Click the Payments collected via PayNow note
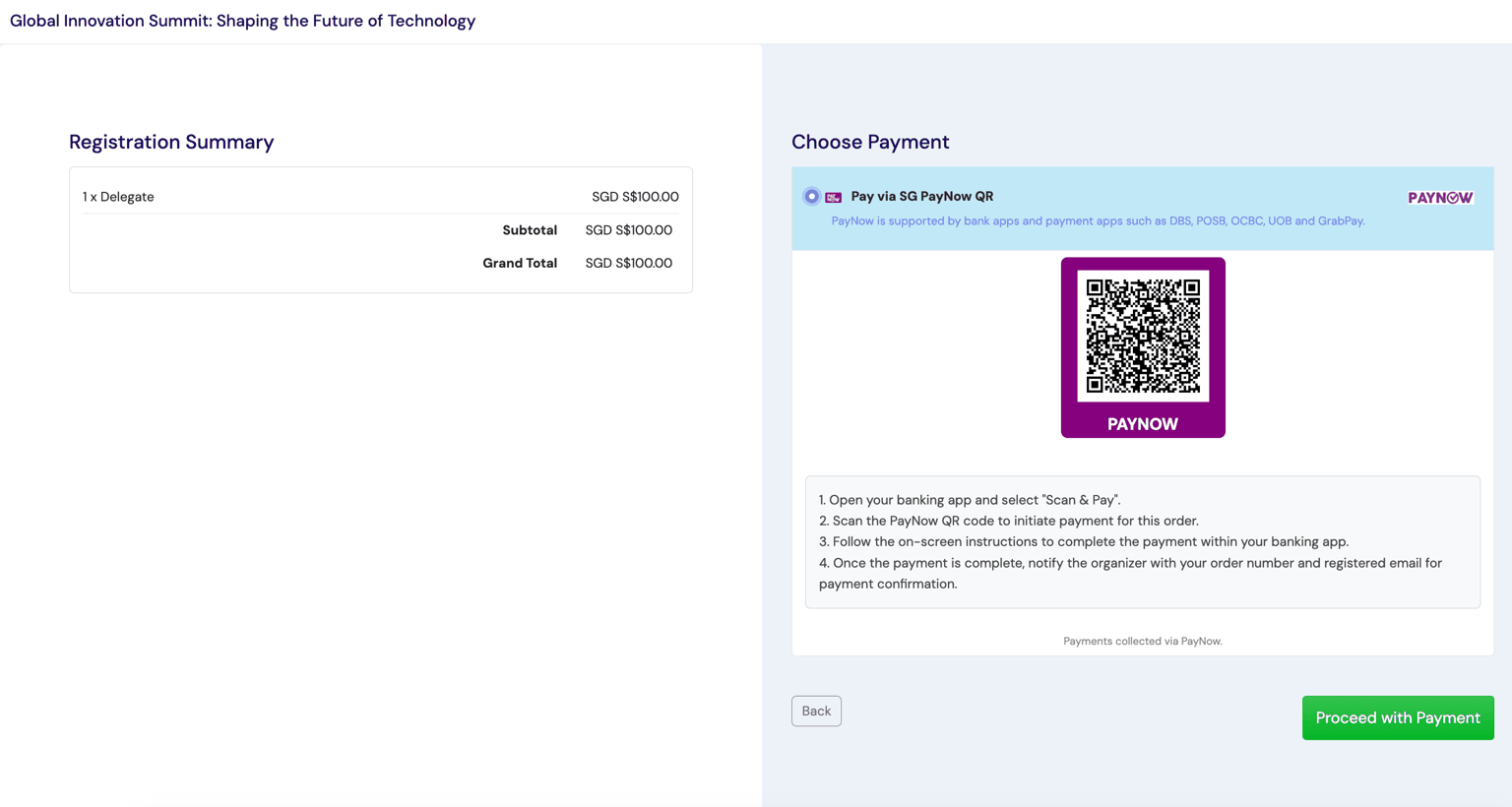 click(x=1143, y=641)
